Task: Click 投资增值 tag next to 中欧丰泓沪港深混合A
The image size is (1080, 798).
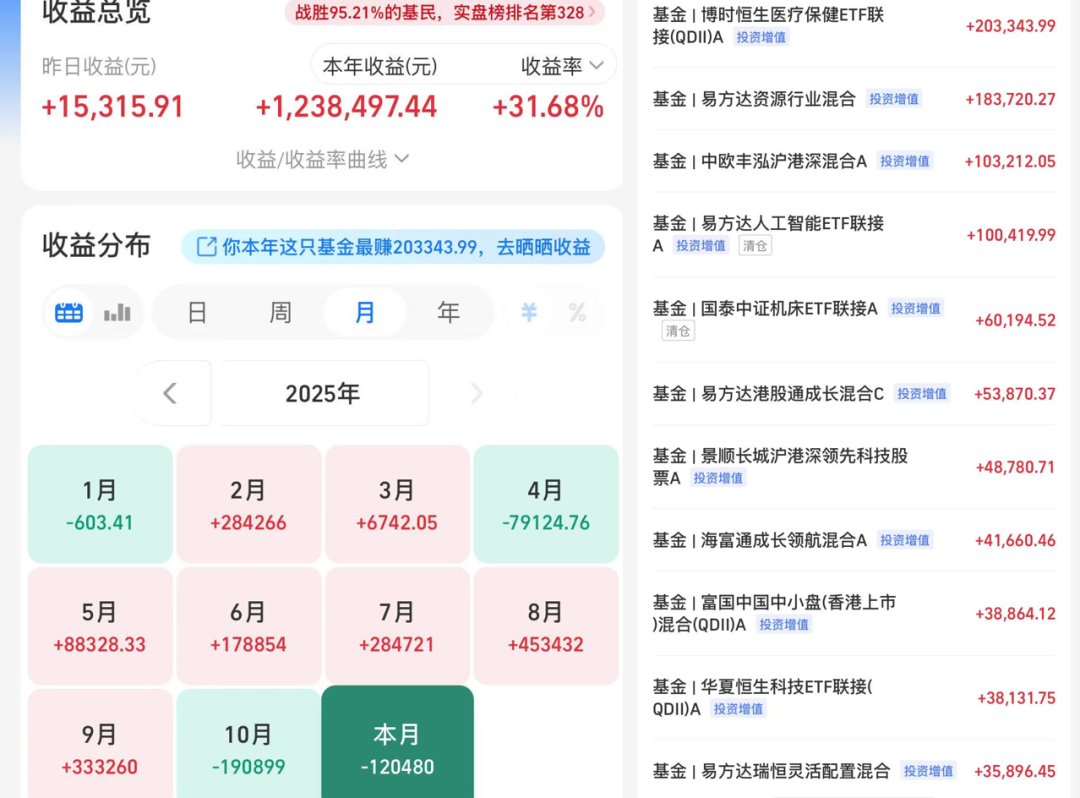Action: click(x=904, y=161)
